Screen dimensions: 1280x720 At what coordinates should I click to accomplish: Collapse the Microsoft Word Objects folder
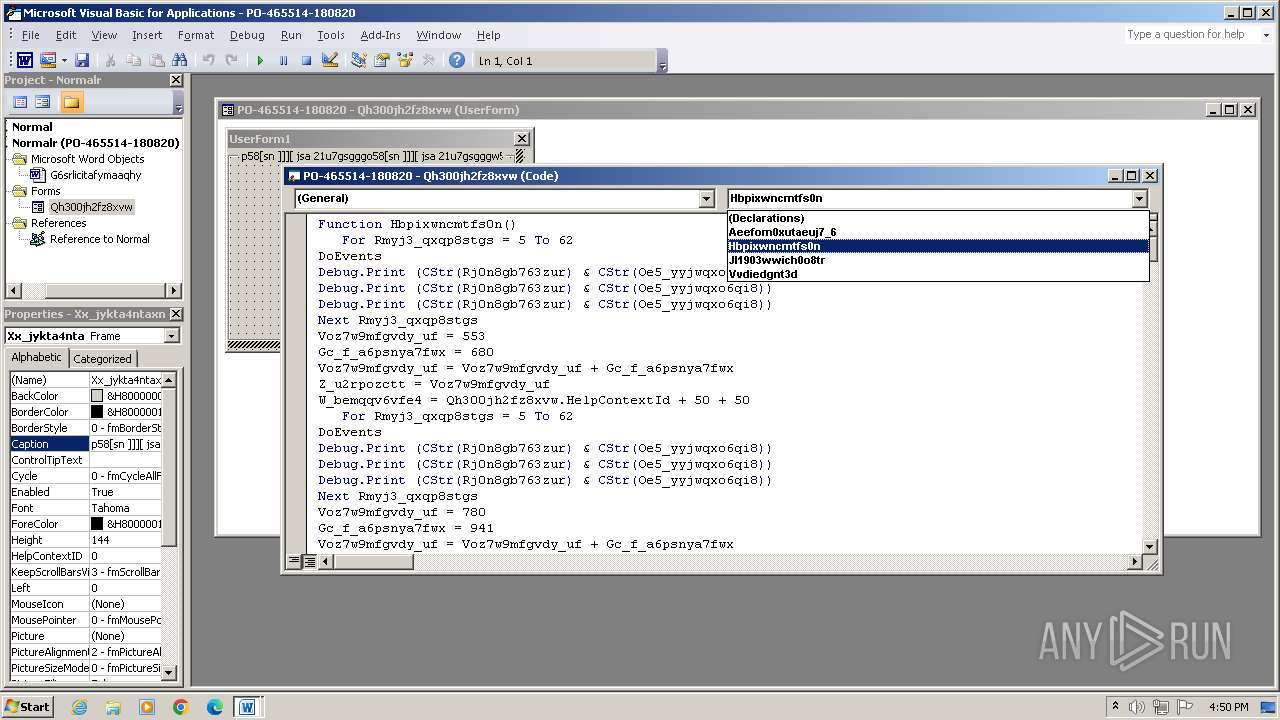tap(19, 159)
